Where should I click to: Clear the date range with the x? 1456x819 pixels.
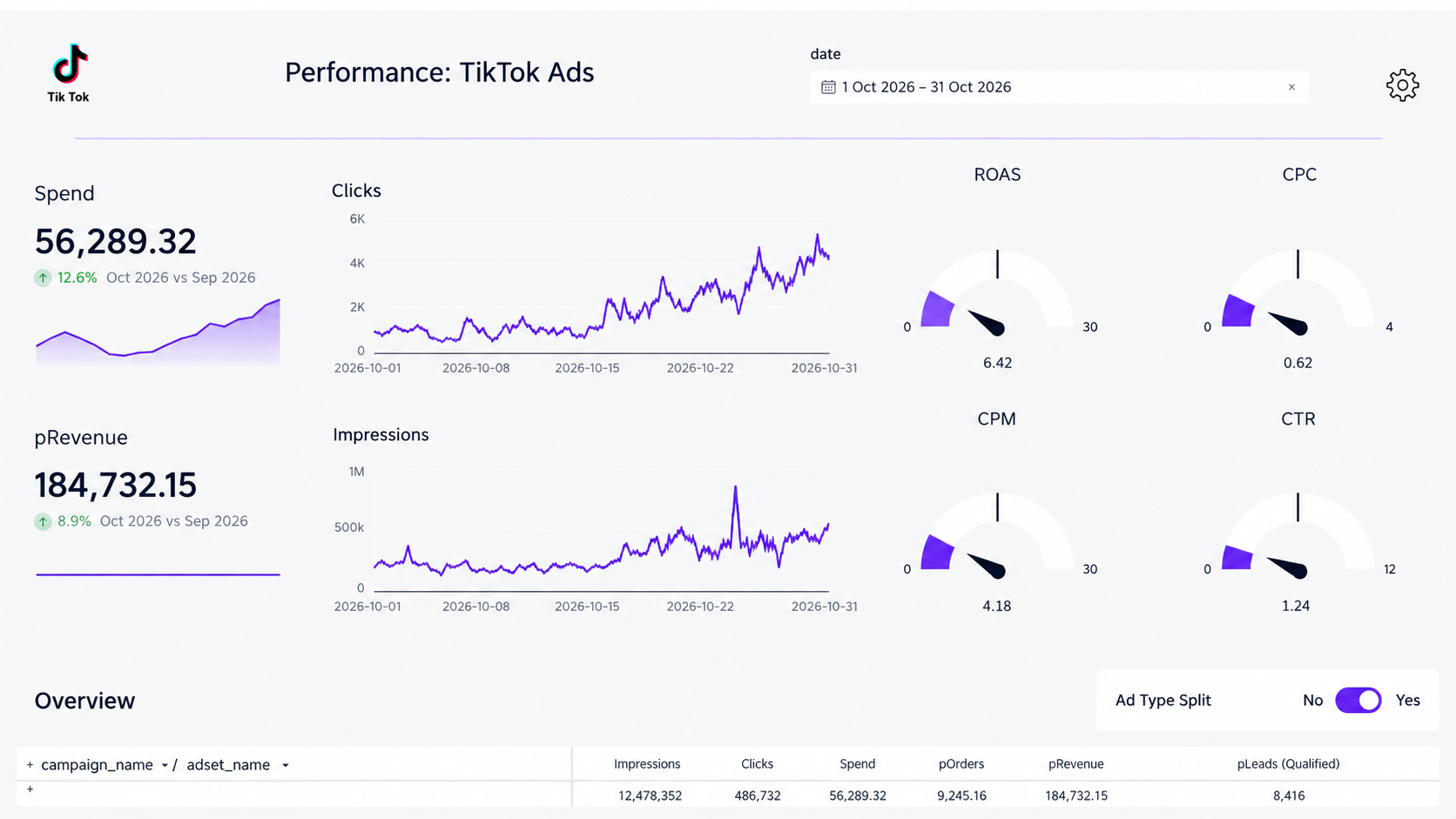tap(1291, 87)
